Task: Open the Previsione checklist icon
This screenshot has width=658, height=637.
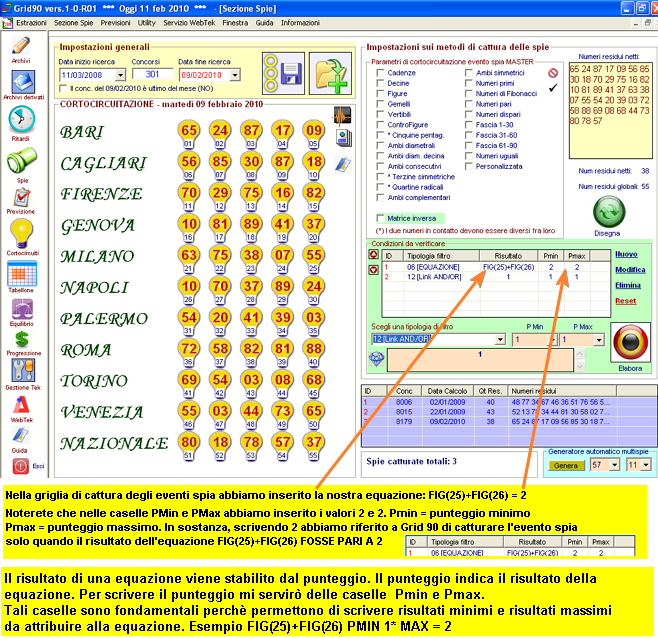Action: click(x=22, y=197)
